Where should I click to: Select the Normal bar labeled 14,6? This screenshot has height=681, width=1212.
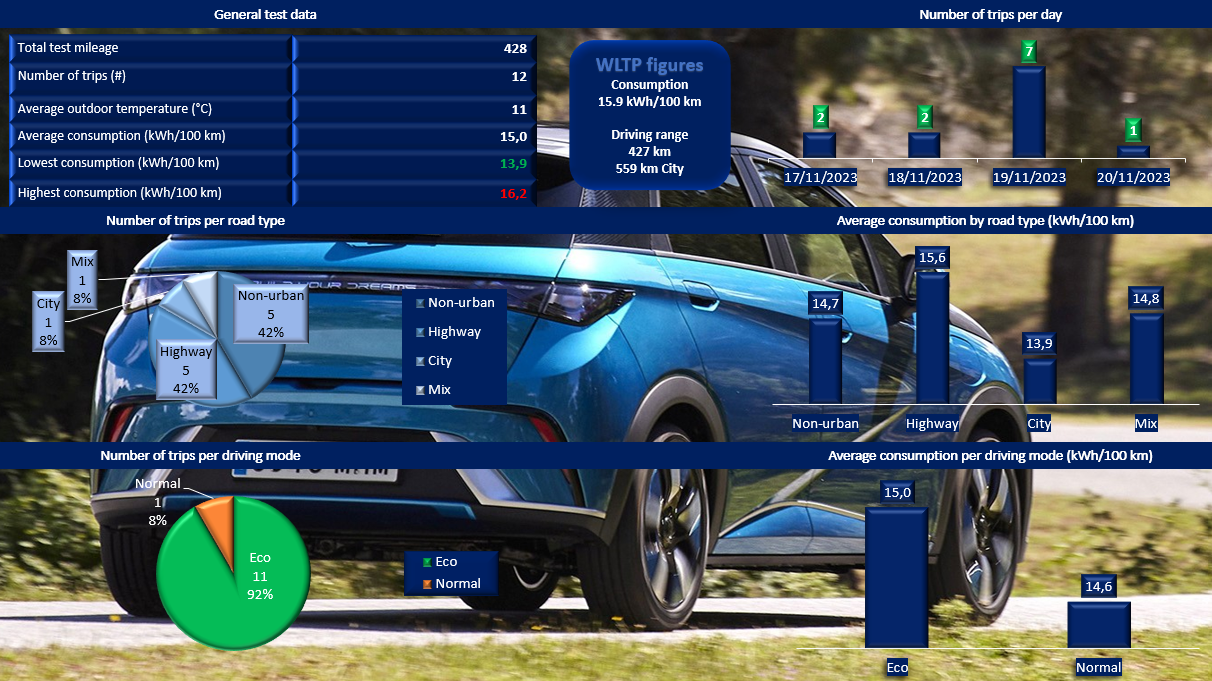[1098, 624]
